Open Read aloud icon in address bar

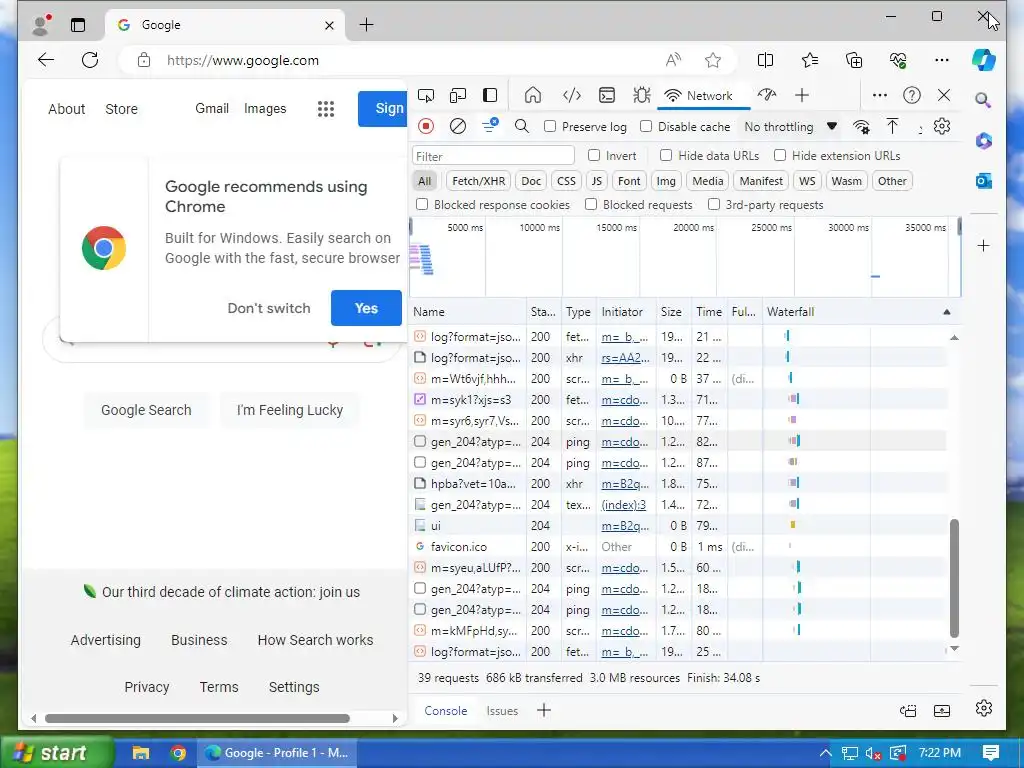(673, 60)
